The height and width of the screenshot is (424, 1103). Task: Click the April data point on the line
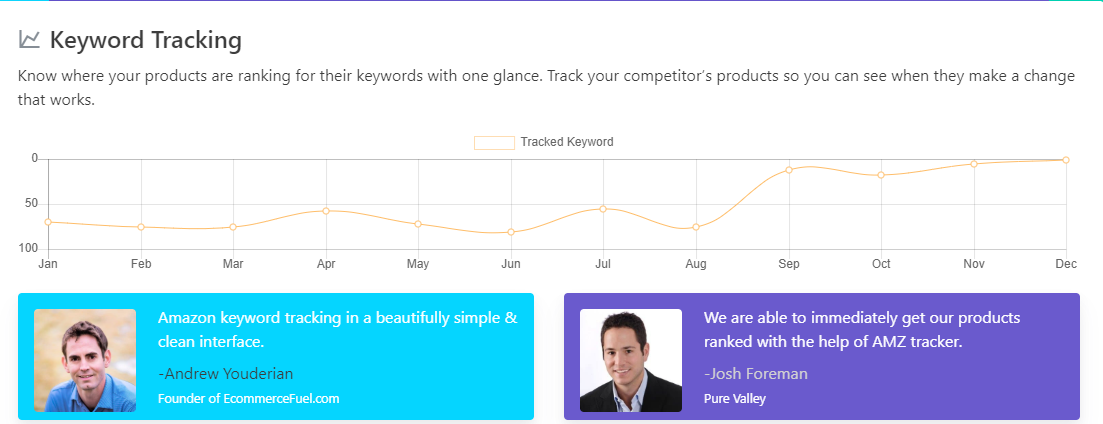point(326,211)
